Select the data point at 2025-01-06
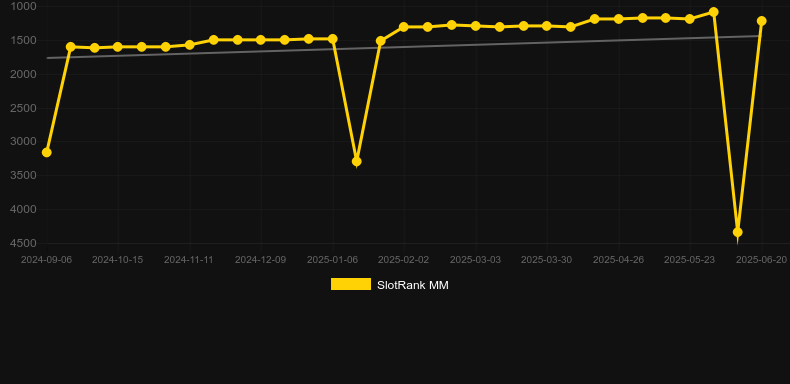Image resolution: width=790 pixels, height=384 pixels. tap(332, 39)
